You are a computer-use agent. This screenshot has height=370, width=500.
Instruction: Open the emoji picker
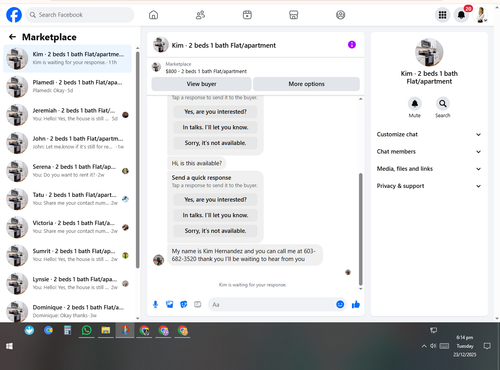pyautogui.click(x=340, y=304)
